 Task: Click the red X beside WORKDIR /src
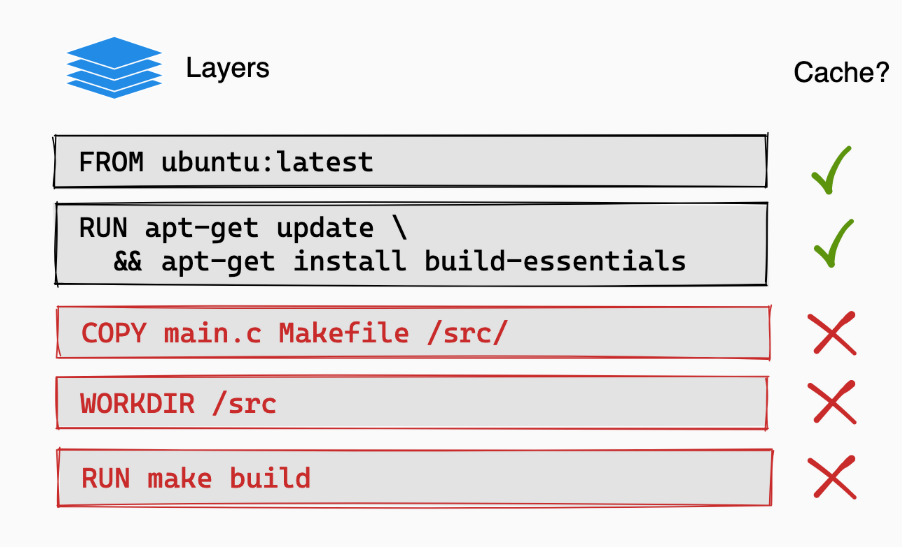coord(832,402)
